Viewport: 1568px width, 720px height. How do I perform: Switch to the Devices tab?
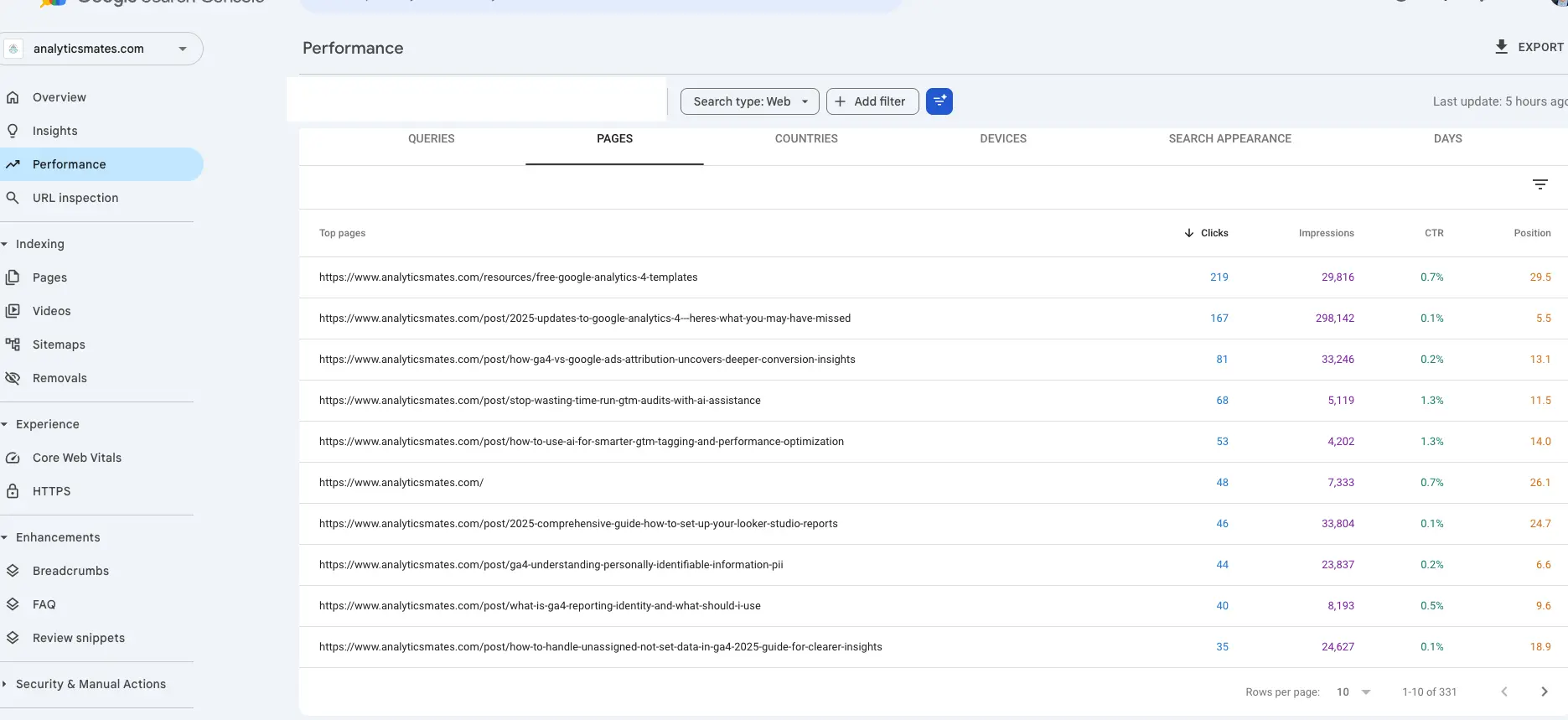tap(1003, 139)
